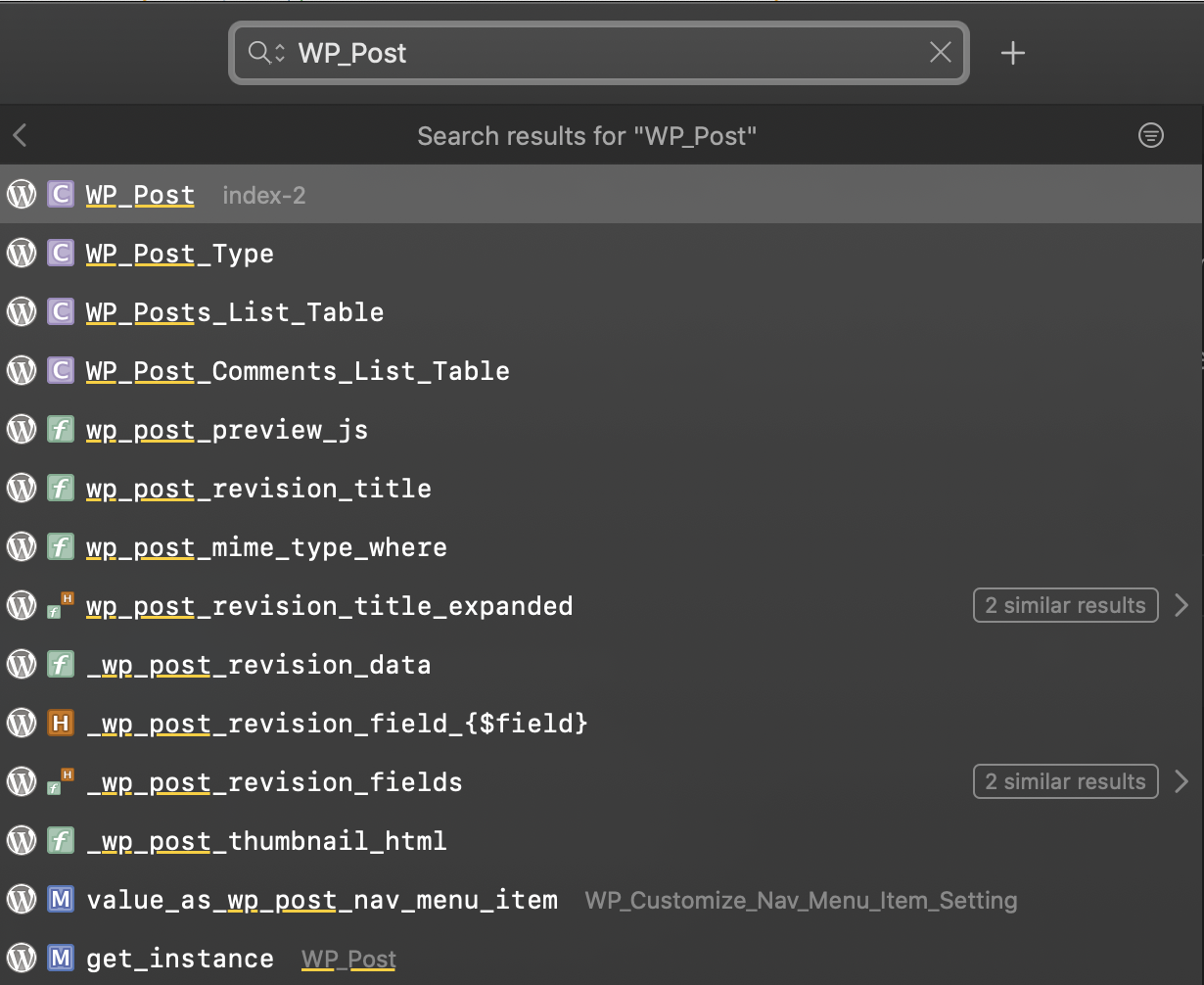The width and height of the screenshot is (1204, 985).
Task: Click the function-hook icon beside wp_post_revision_title_expanded
Action: click(x=61, y=606)
